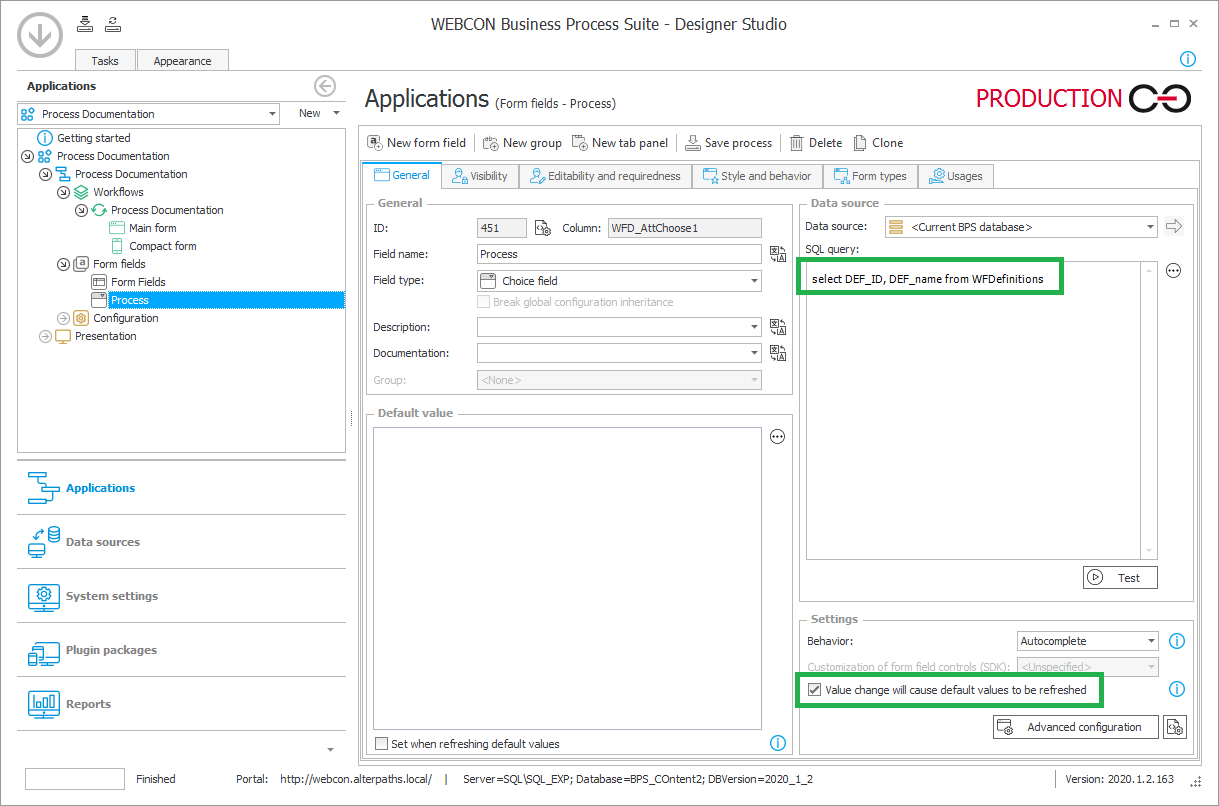Select Form Fields item under Form fields

pyautogui.click(x=138, y=282)
